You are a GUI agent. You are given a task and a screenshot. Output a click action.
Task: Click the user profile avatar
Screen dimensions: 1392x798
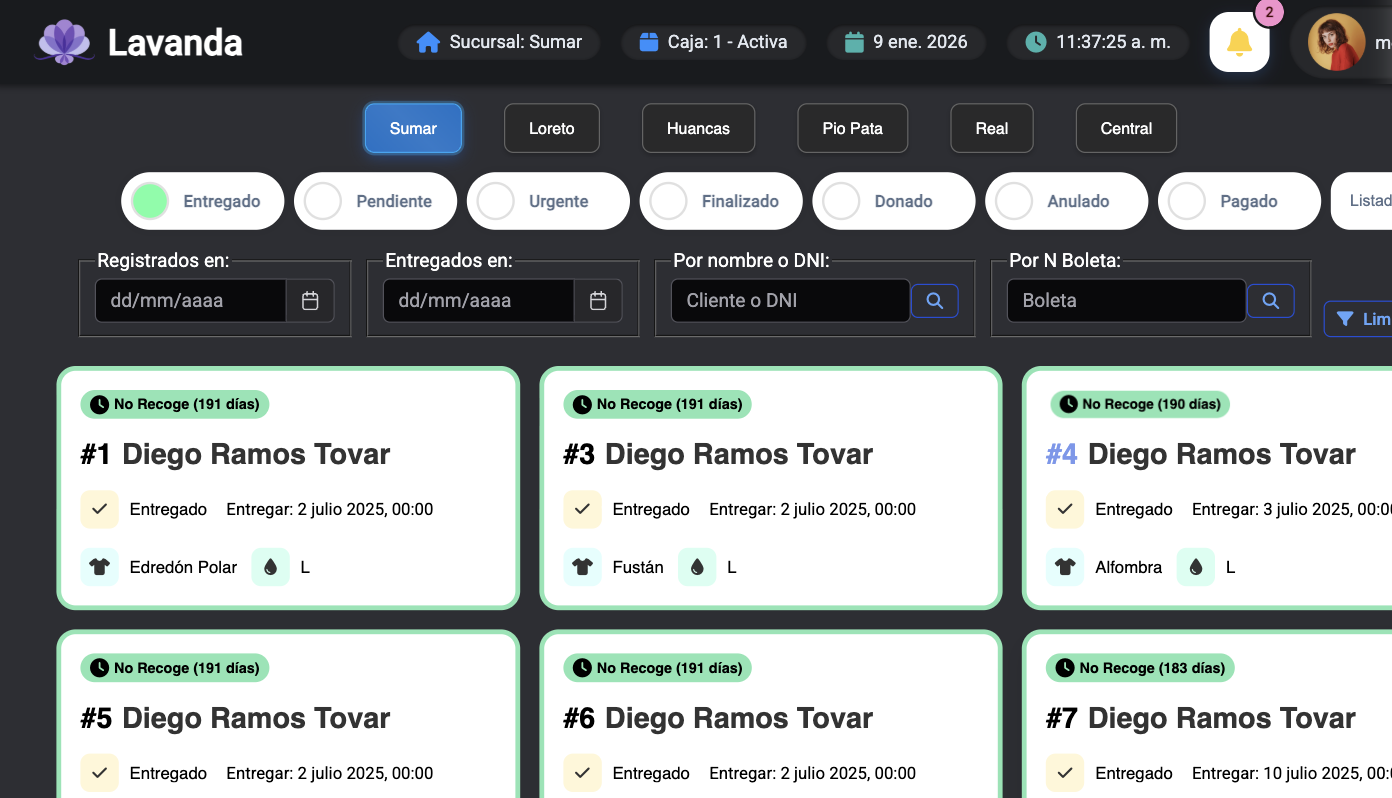pos(1336,42)
